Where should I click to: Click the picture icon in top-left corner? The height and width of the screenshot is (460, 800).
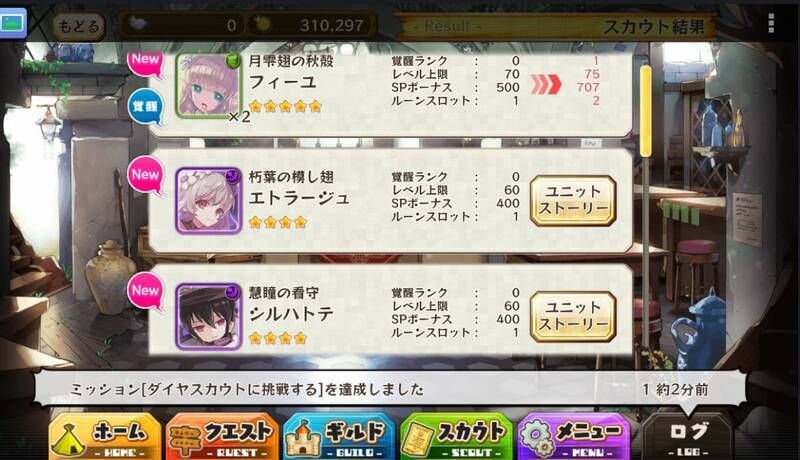[13, 22]
